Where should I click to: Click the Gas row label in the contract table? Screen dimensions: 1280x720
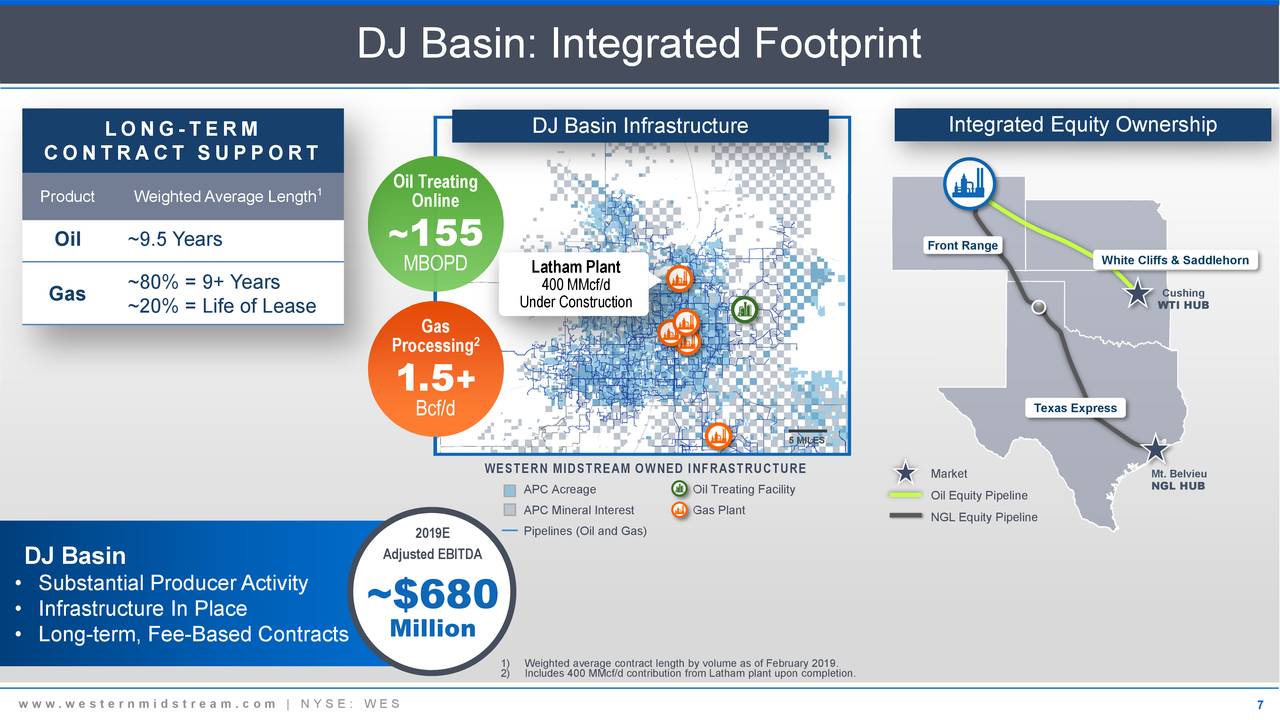point(67,294)
